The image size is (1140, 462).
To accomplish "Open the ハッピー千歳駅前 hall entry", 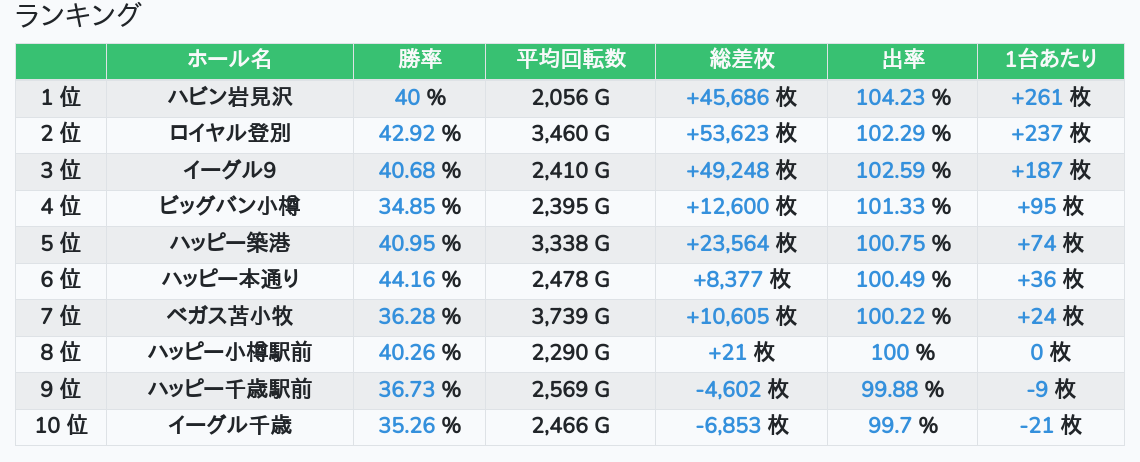I will 229,389.
